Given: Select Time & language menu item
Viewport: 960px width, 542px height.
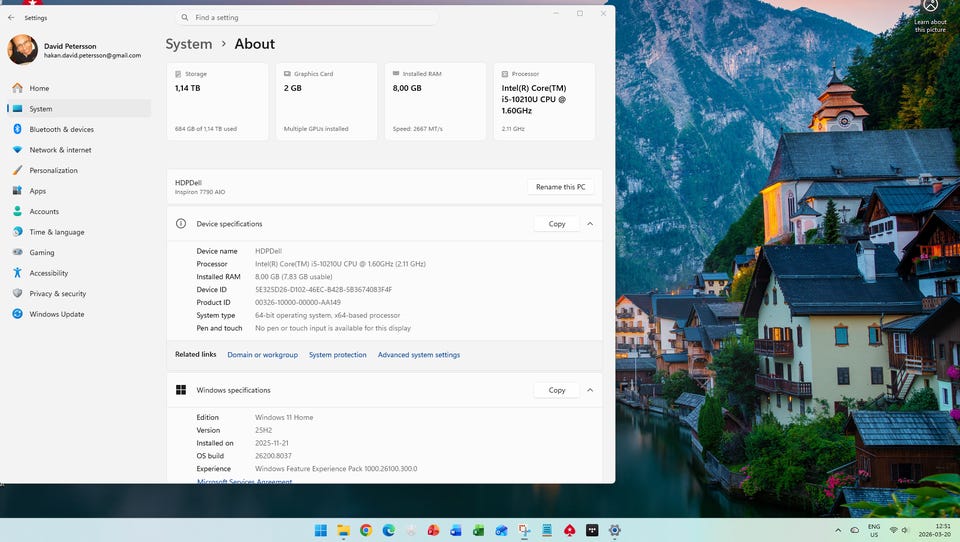Looking at the screenshot, I should (x=56, y=232).
